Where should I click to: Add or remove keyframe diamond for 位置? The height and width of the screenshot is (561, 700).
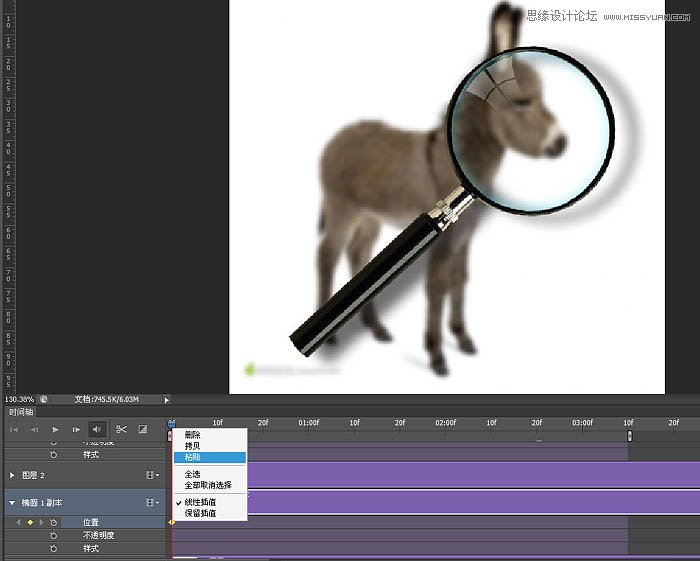(30, 522)
